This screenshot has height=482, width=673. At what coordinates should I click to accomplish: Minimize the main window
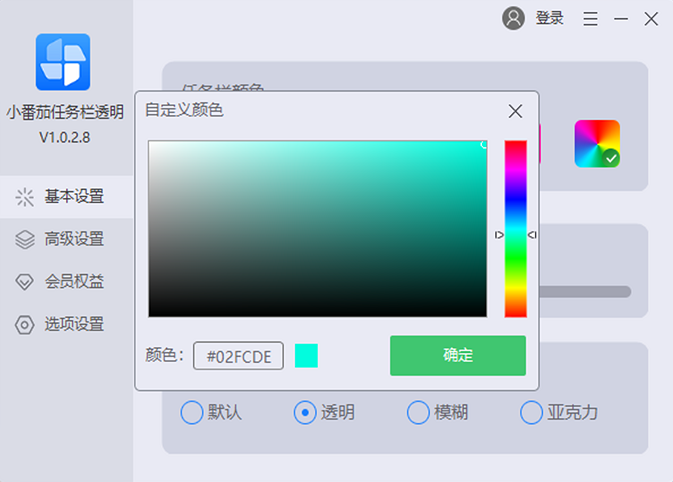point(621,19)
